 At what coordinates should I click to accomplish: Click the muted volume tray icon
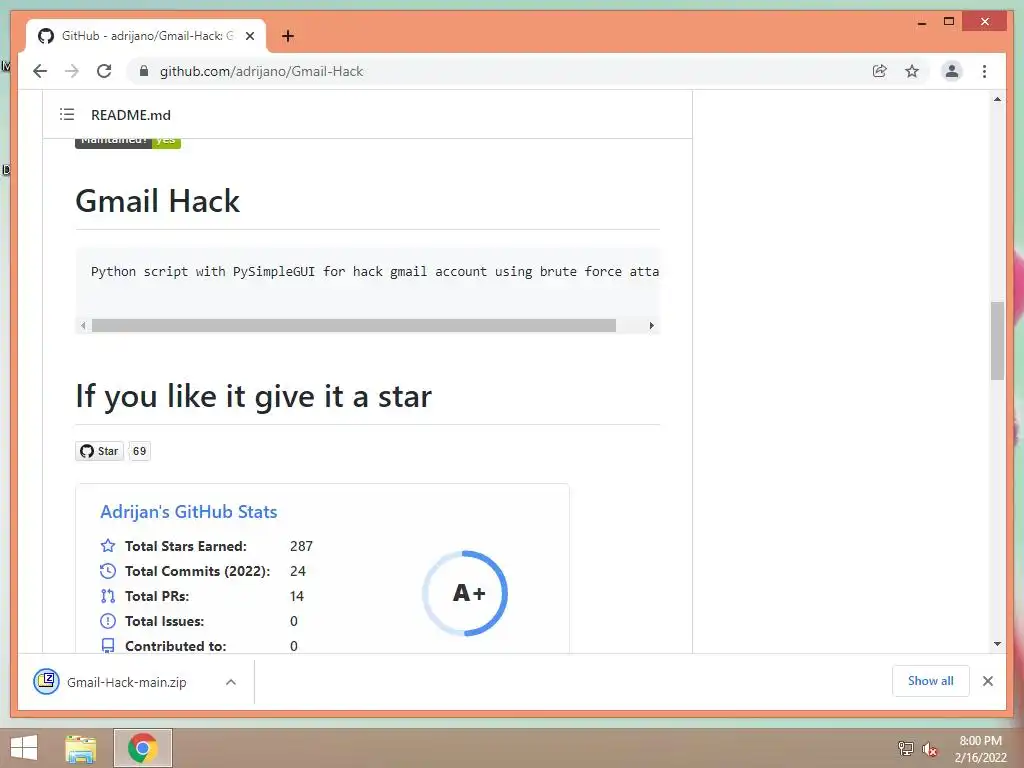point(930,748)
